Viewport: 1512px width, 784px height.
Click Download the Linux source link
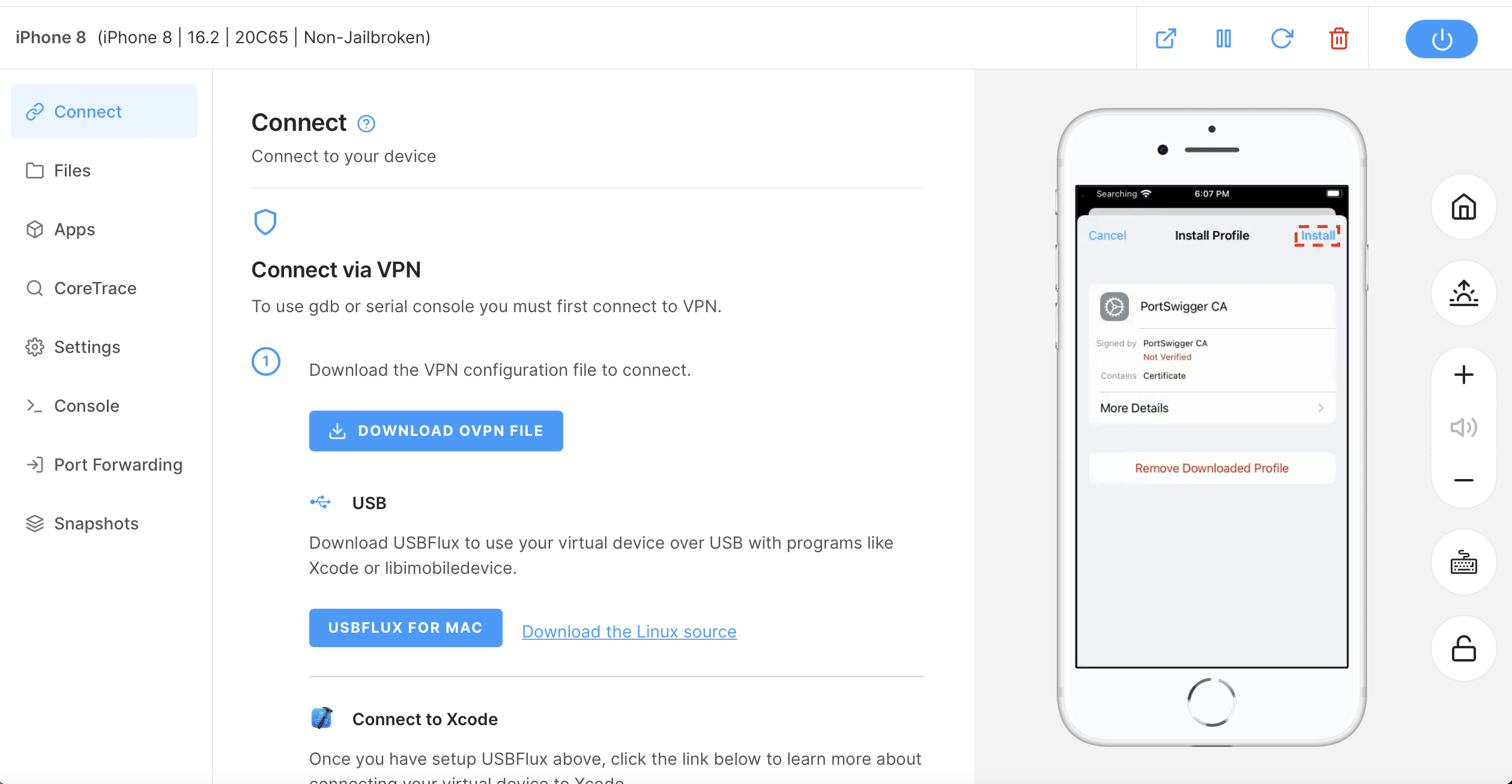629,631
